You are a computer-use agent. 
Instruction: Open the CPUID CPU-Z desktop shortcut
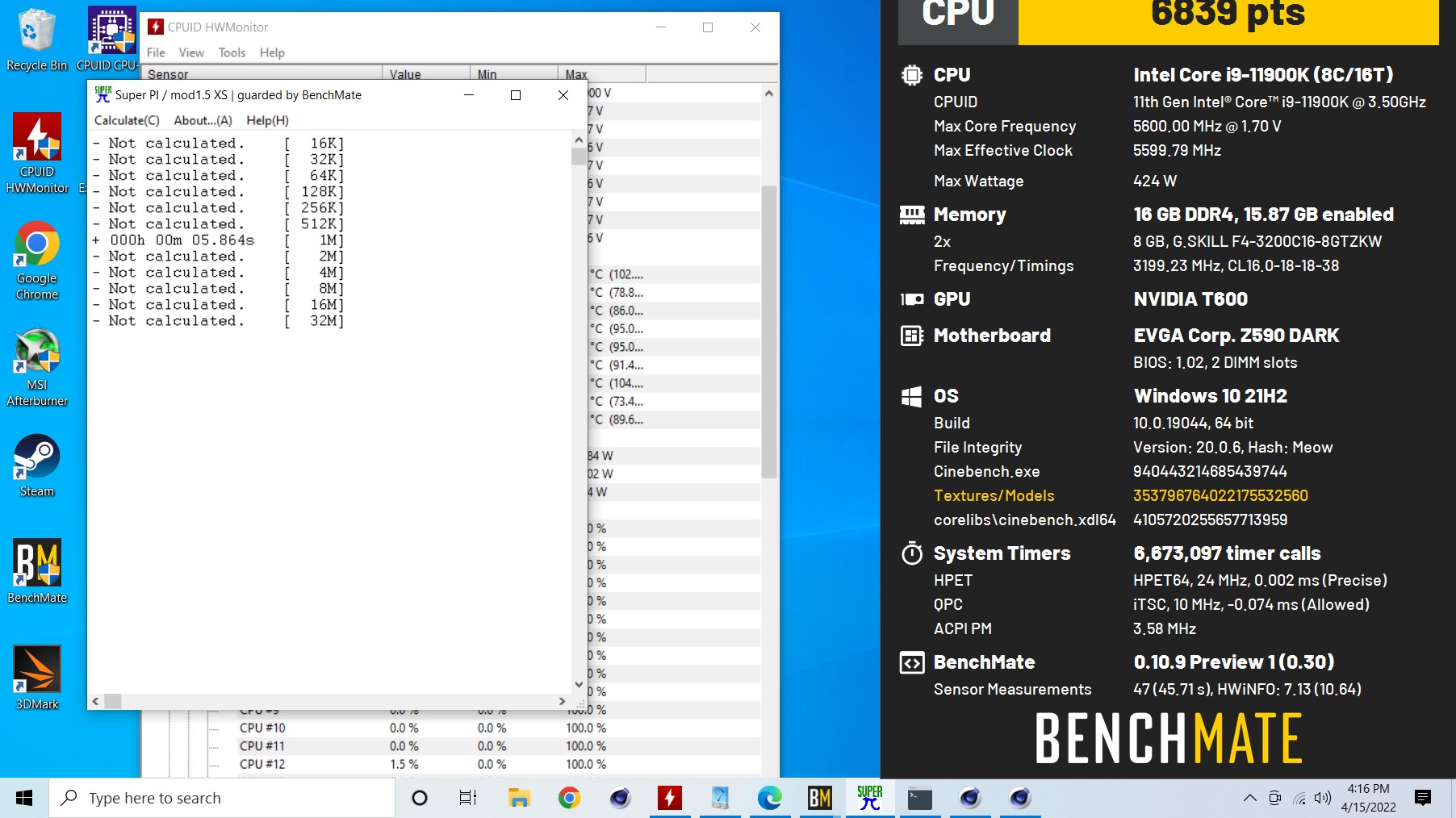click(x=111, y=39)
